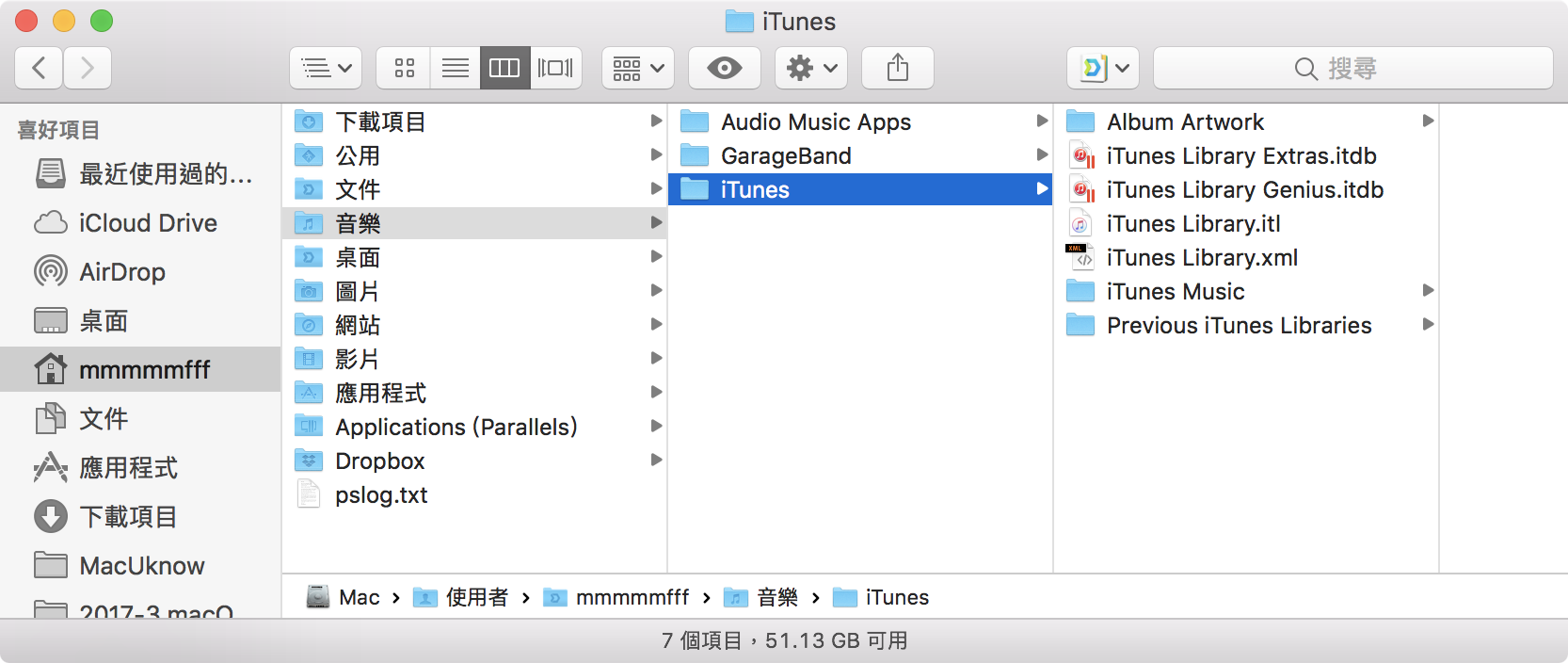Click Mac in the path bar
This screenshot has height=663, width=1568.
point(344,597)
